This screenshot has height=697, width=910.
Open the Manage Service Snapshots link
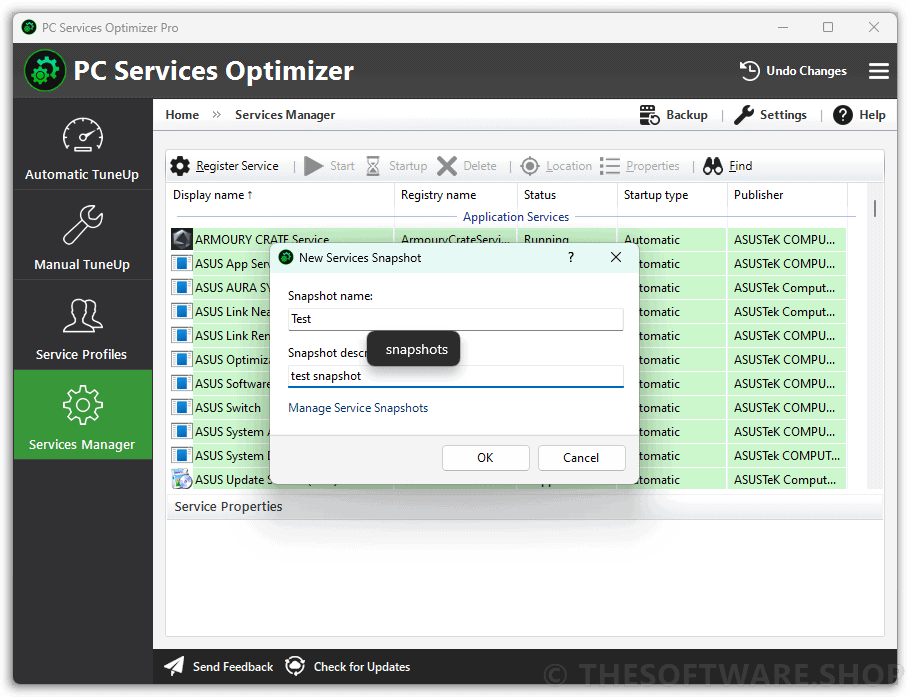click(358, 408)
